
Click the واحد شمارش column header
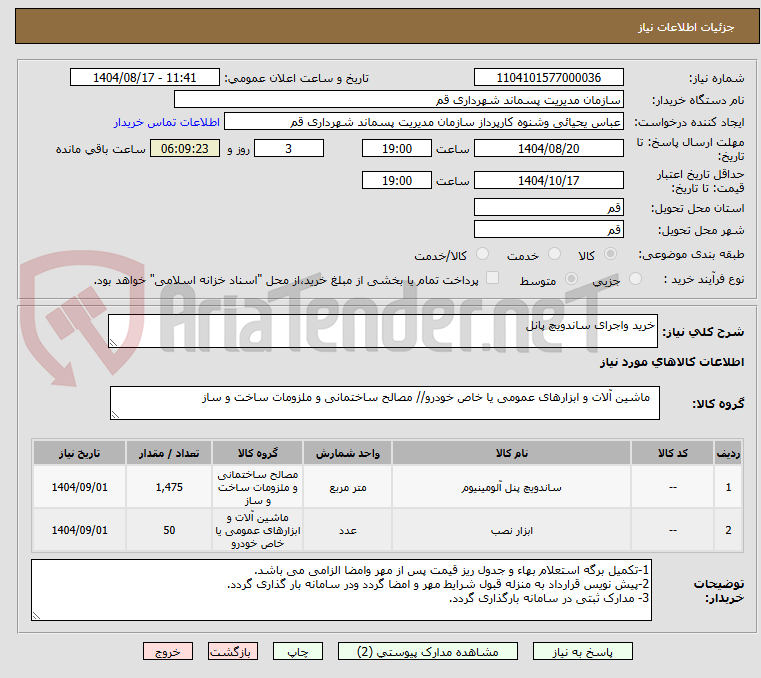tap(347, 453)
